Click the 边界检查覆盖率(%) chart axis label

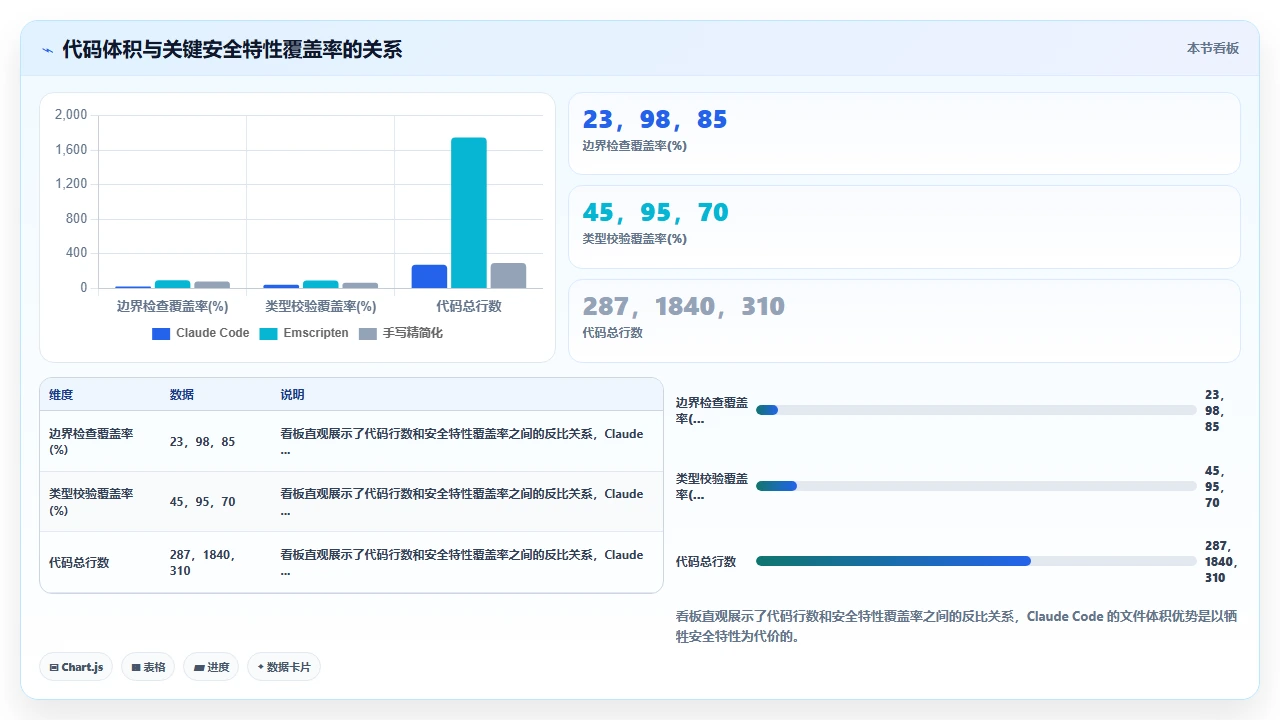173,306
